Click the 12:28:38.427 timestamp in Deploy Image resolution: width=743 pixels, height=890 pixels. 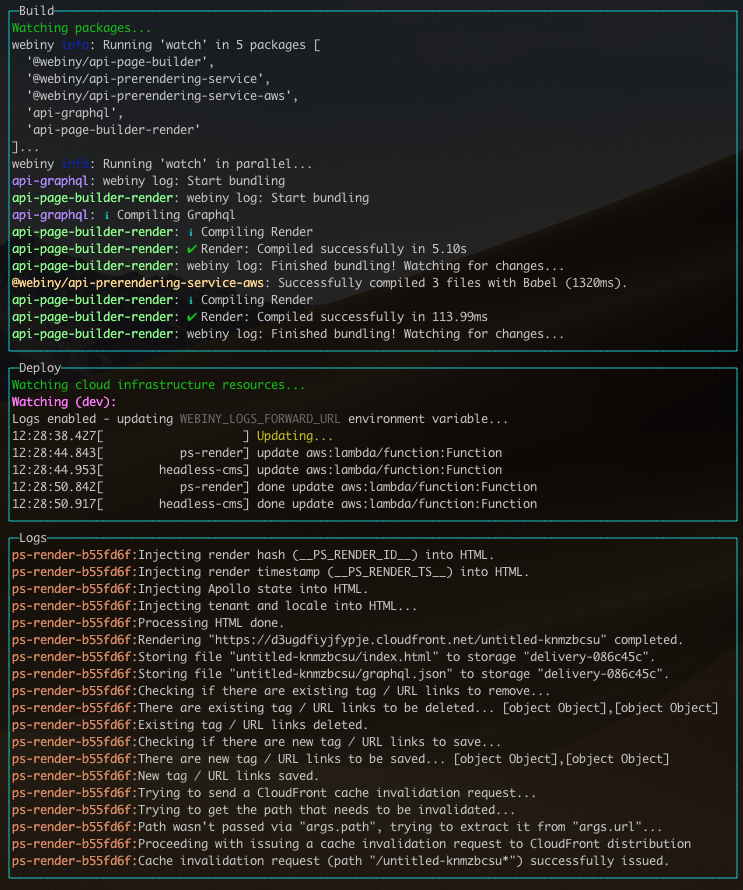pyautogui.click(x=55, y=436)
